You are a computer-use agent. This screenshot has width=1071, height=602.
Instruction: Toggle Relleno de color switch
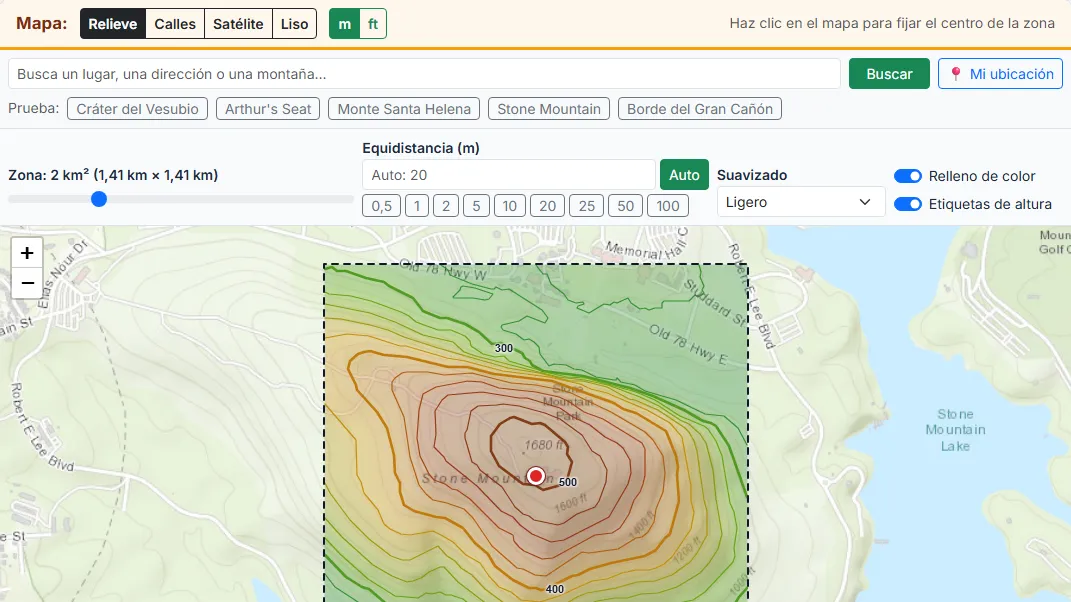click(908, 176)
